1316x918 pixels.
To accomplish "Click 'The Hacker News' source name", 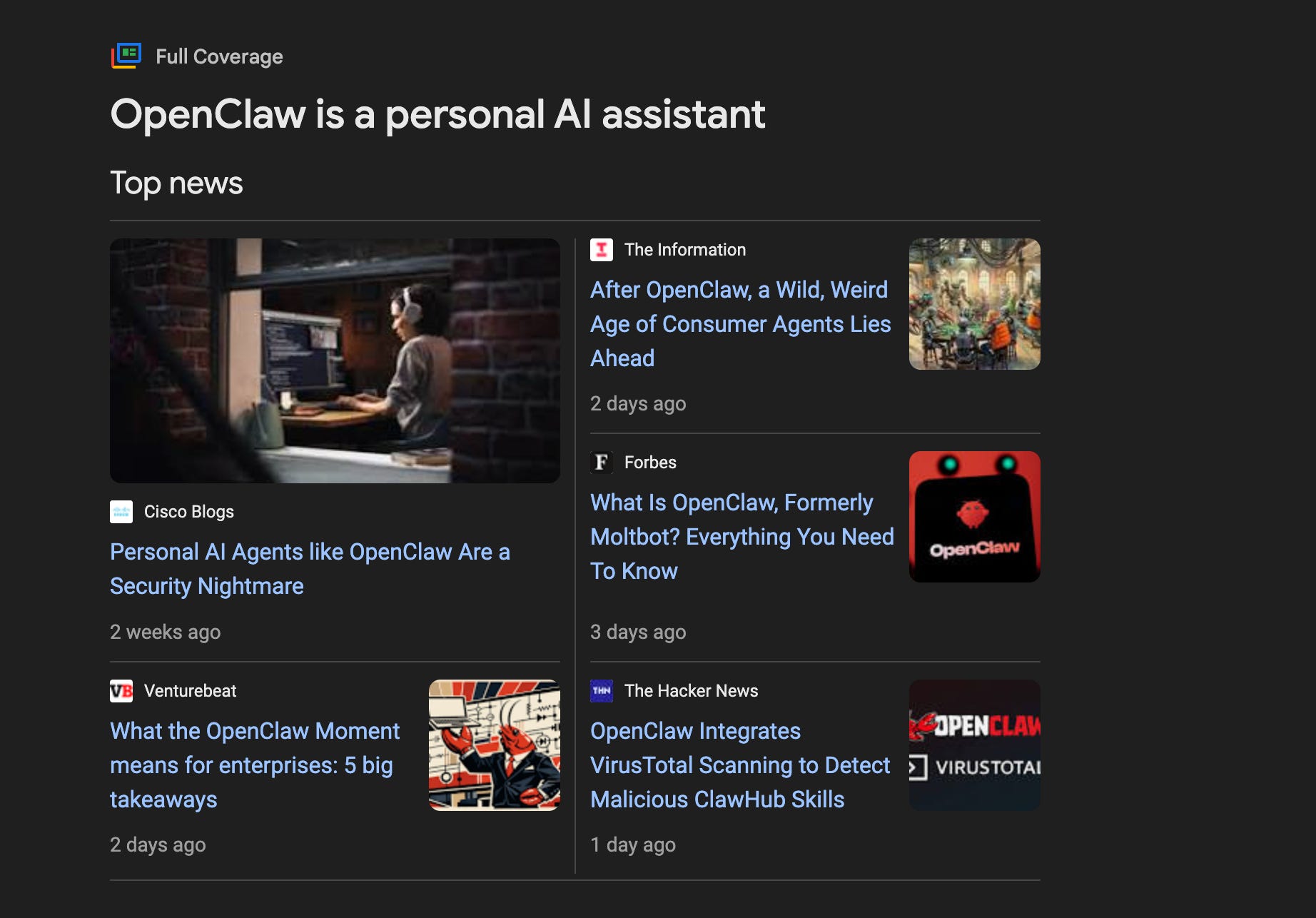I will 691,691.
